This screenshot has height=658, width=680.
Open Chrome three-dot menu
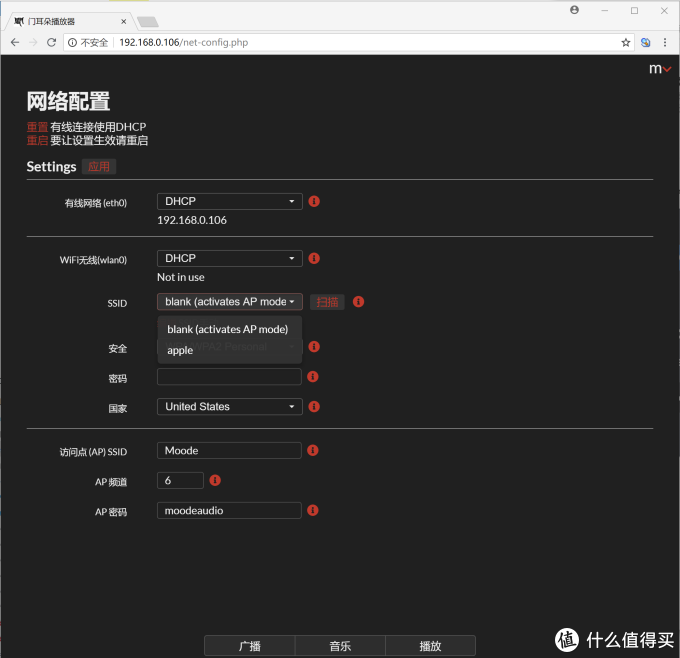[x=665, y=42]
